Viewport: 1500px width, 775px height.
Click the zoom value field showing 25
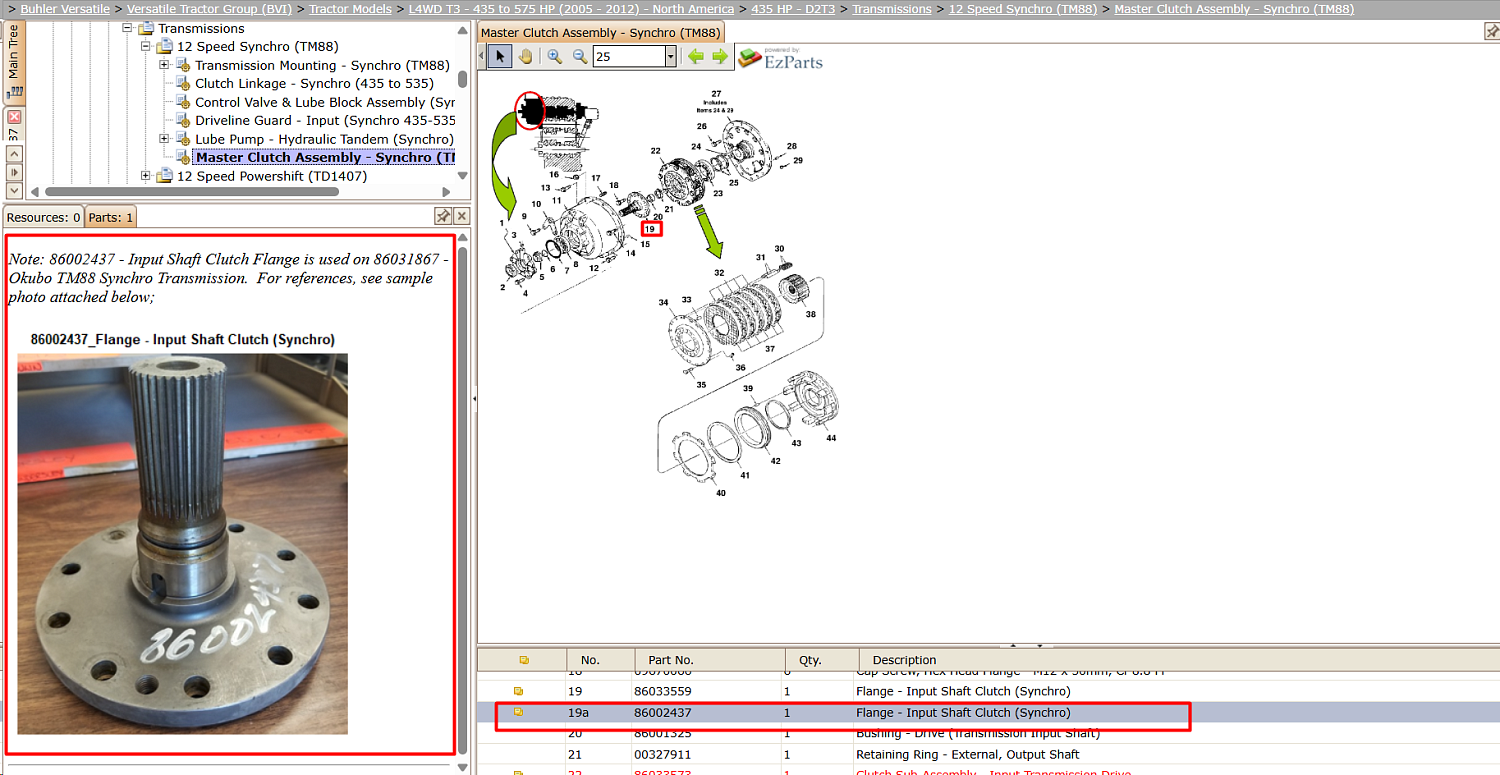(x=629, y=57)
